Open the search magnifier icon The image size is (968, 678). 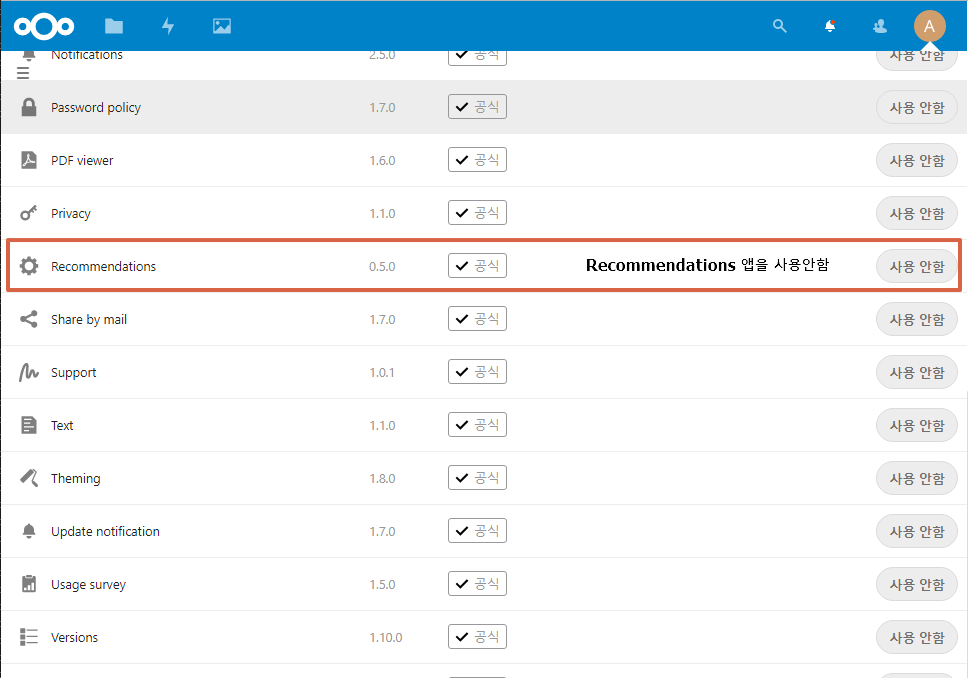tap(780, 26)
